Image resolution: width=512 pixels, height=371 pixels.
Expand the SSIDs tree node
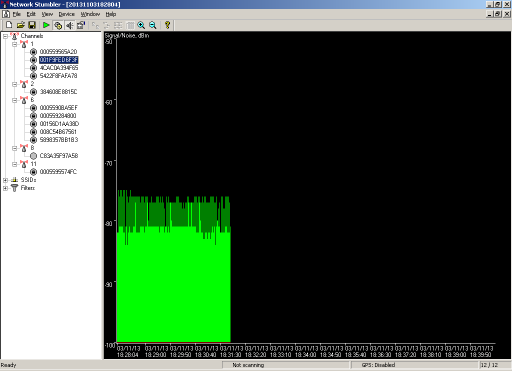5,180
